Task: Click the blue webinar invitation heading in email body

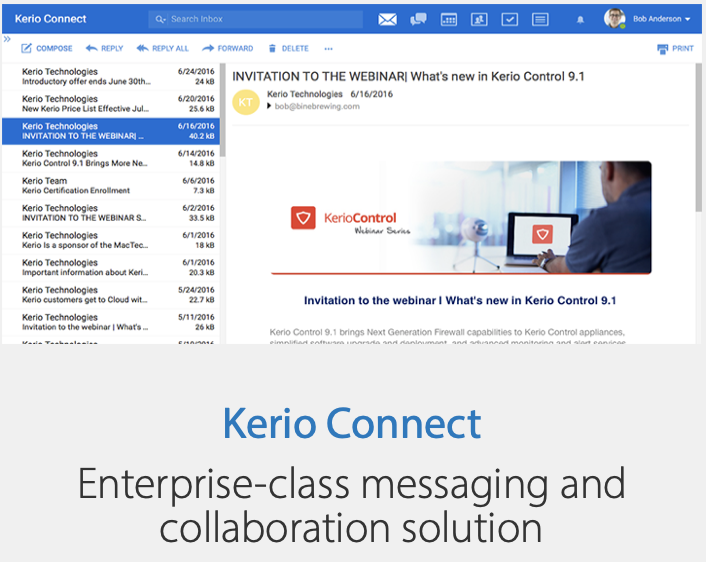Action: 460,300
